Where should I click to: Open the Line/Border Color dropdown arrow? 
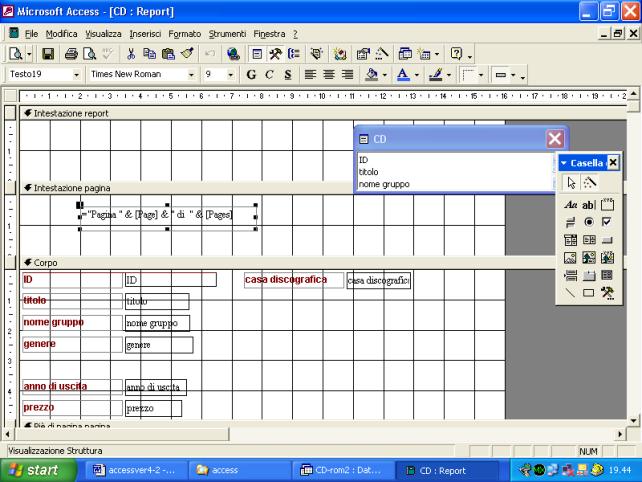click(449, 75)
